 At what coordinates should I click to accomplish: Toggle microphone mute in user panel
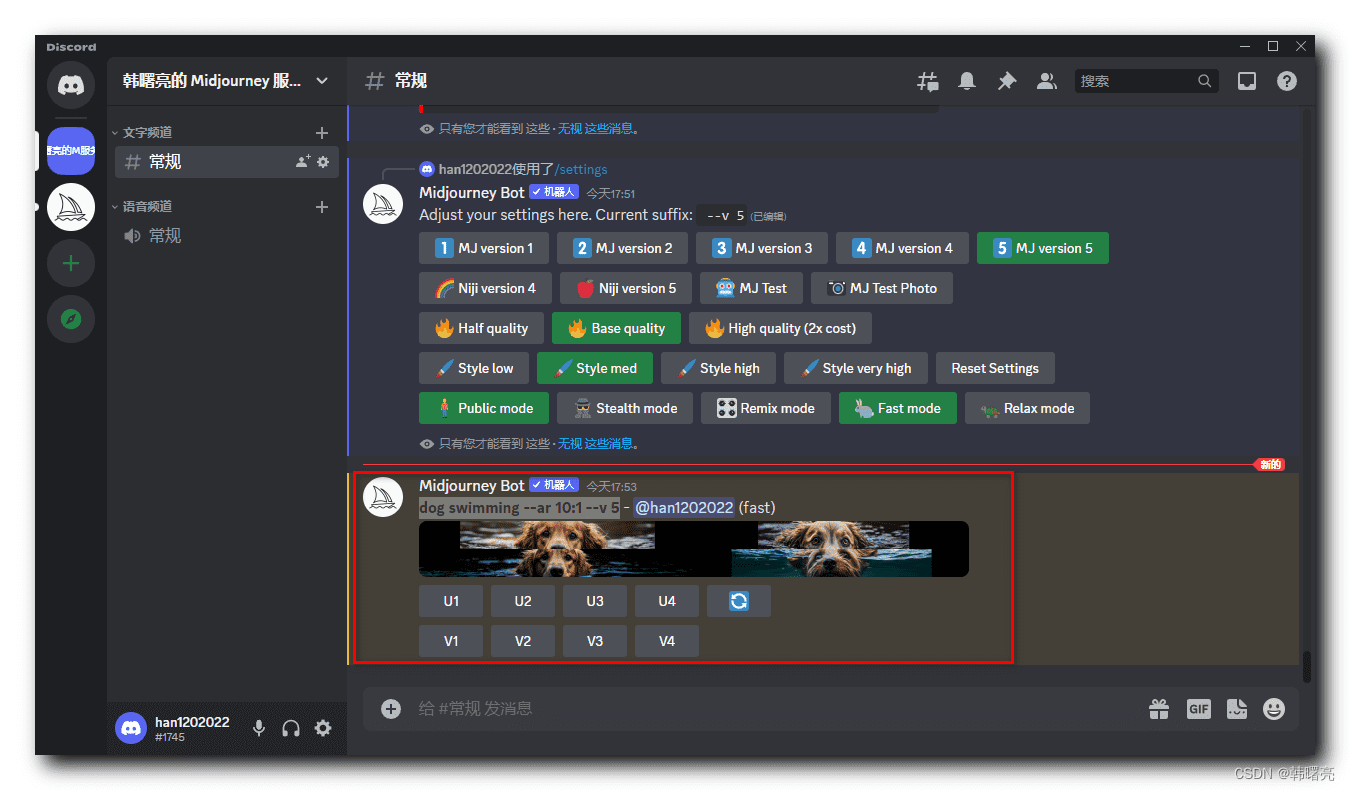[259, 728]
